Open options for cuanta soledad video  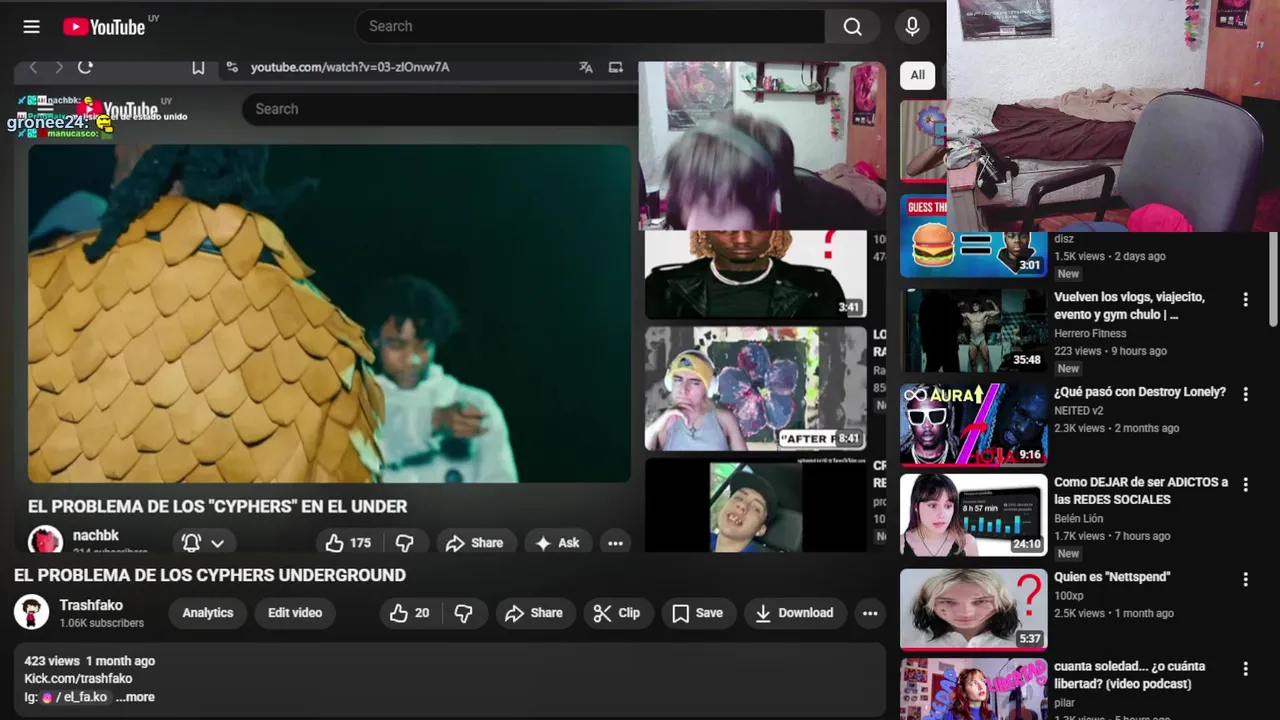[x=1245, y=668]
